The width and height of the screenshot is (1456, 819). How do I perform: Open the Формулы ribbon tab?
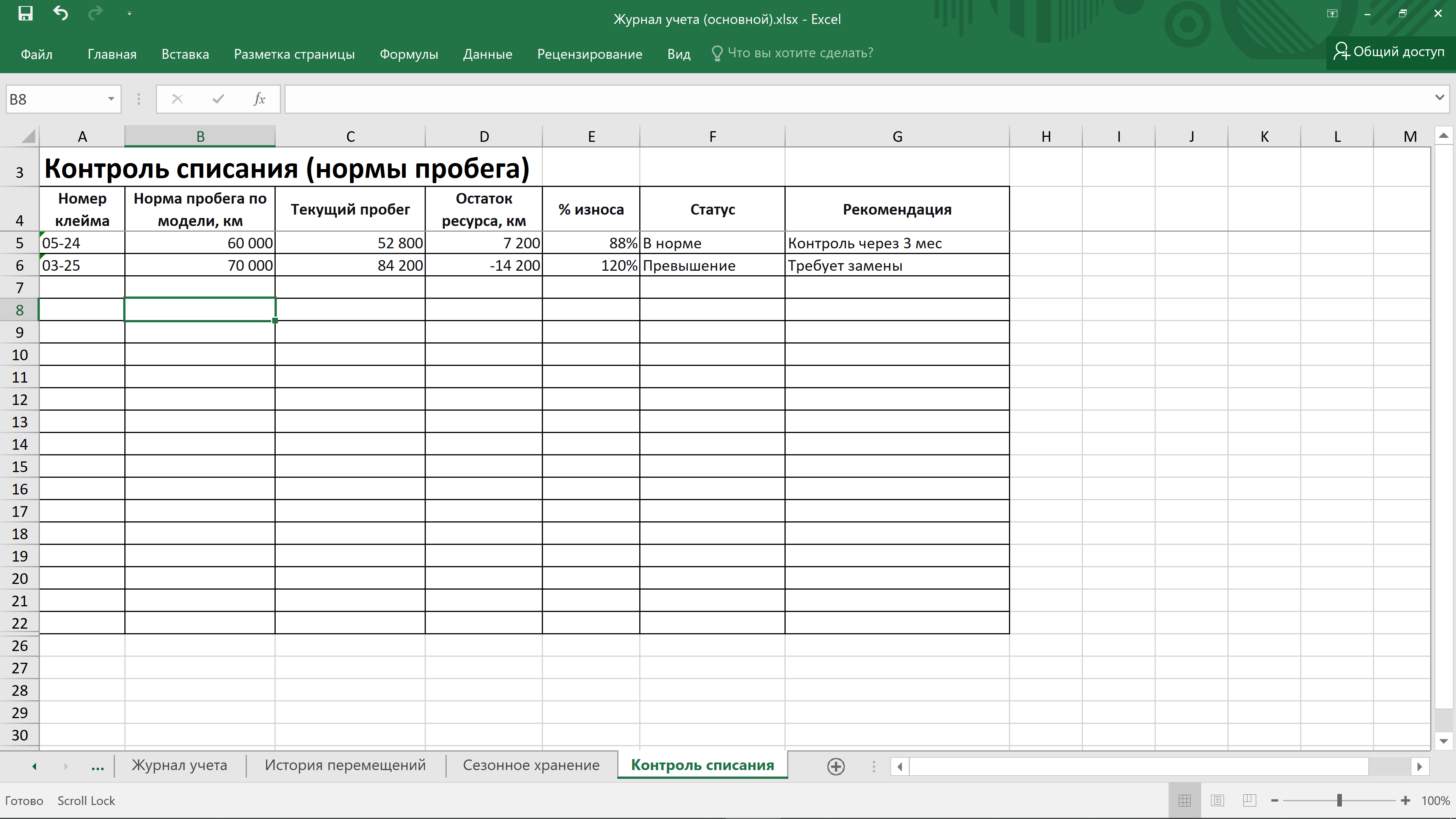pyautogui.click(x=409, y=54)
